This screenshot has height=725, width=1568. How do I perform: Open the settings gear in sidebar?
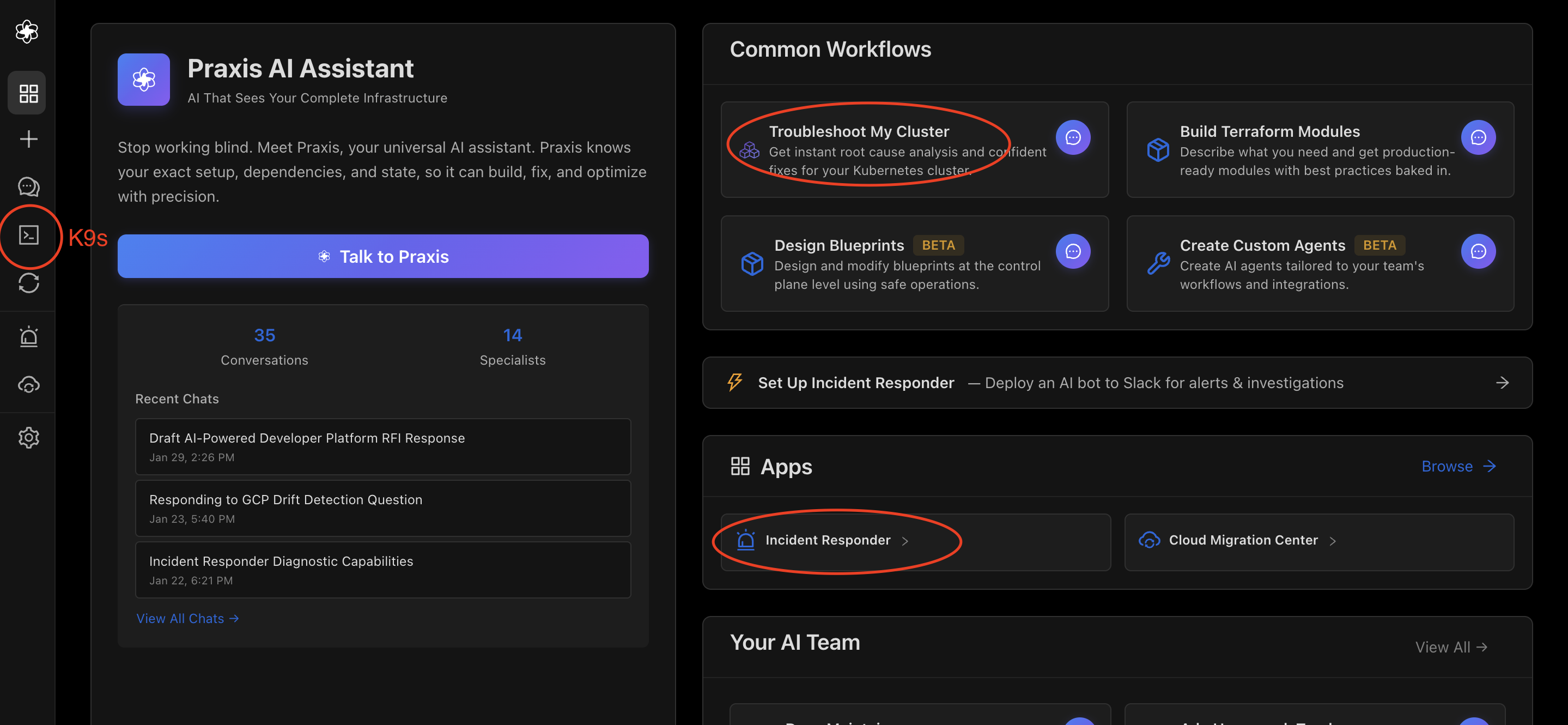pyautogui.click(x=28, y=437)
